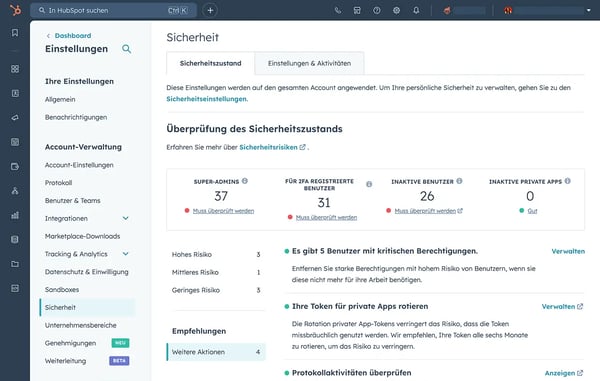Viewport: 600px width, 381px height.
Task: Open Account-Einstellungen
Action: [x=79, y=165]
